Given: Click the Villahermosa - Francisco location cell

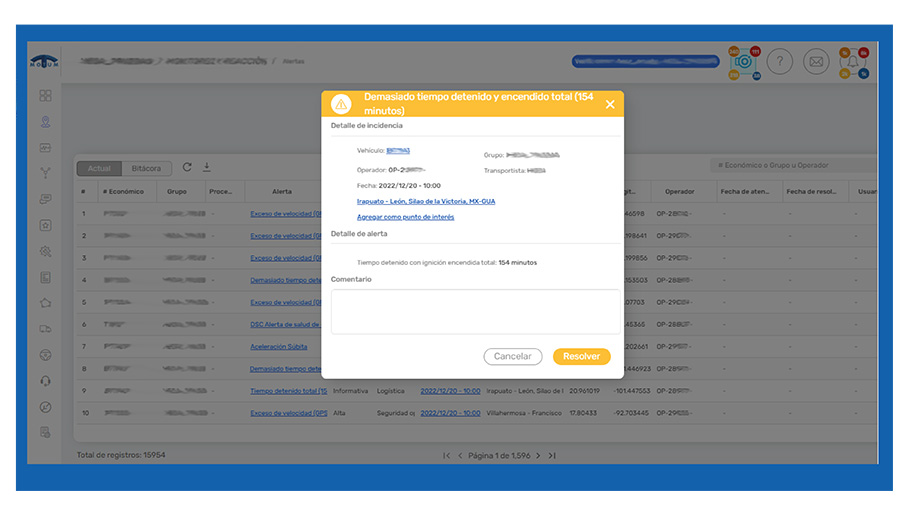Looking at the screenshot, I should coord(524,413).
